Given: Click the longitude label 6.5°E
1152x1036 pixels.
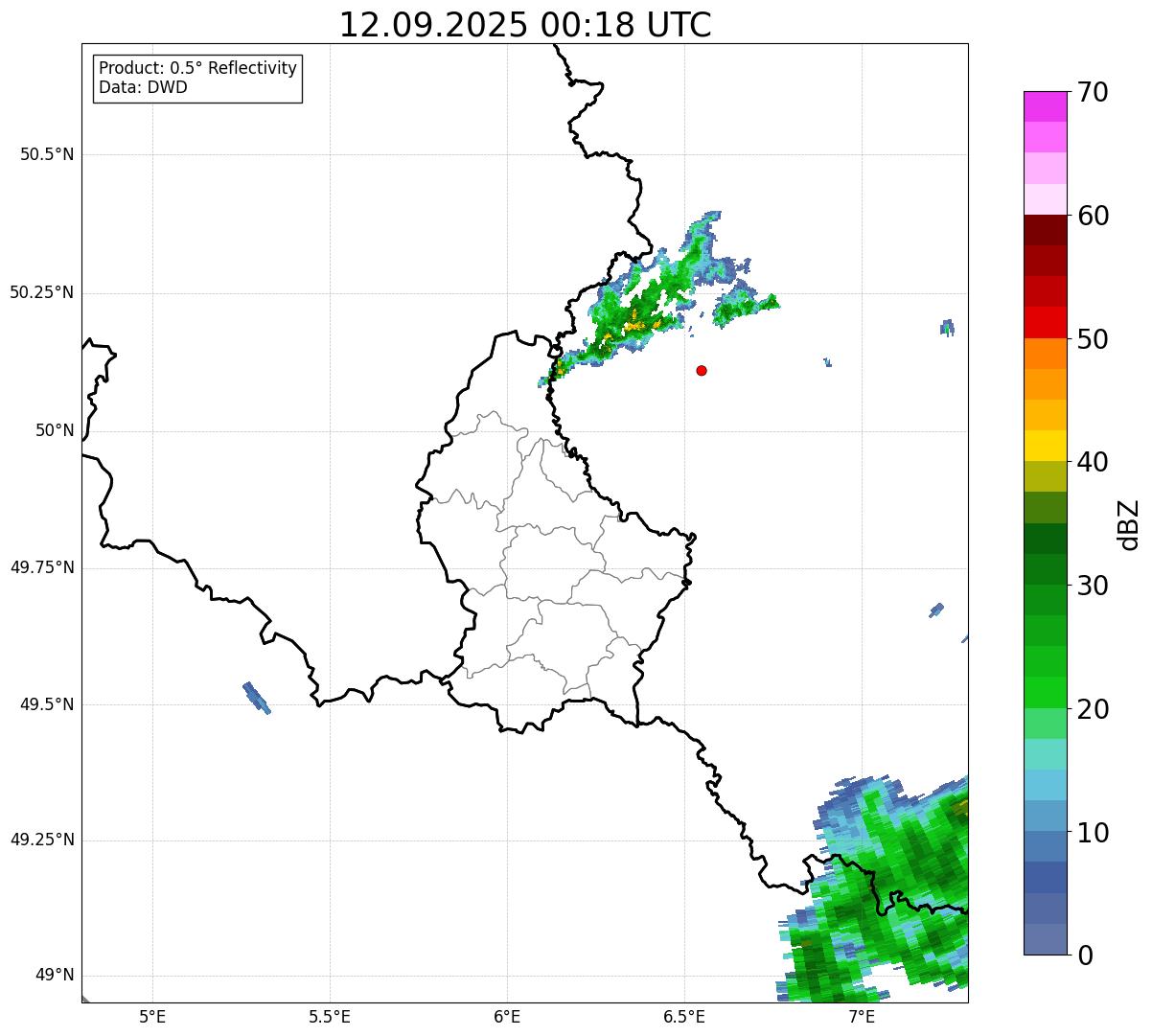Looking at the screenshot, I should pos(684,1017).
